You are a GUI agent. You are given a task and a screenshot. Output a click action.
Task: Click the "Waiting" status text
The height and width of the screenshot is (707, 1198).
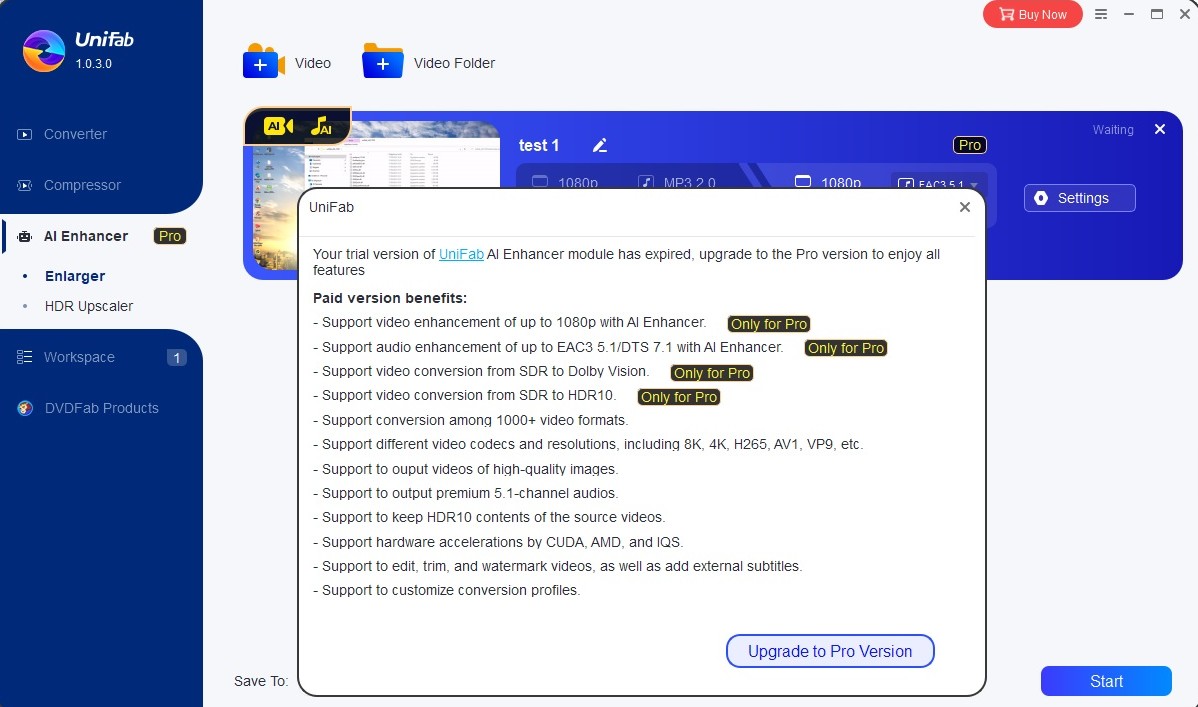tap(1112, 130)
